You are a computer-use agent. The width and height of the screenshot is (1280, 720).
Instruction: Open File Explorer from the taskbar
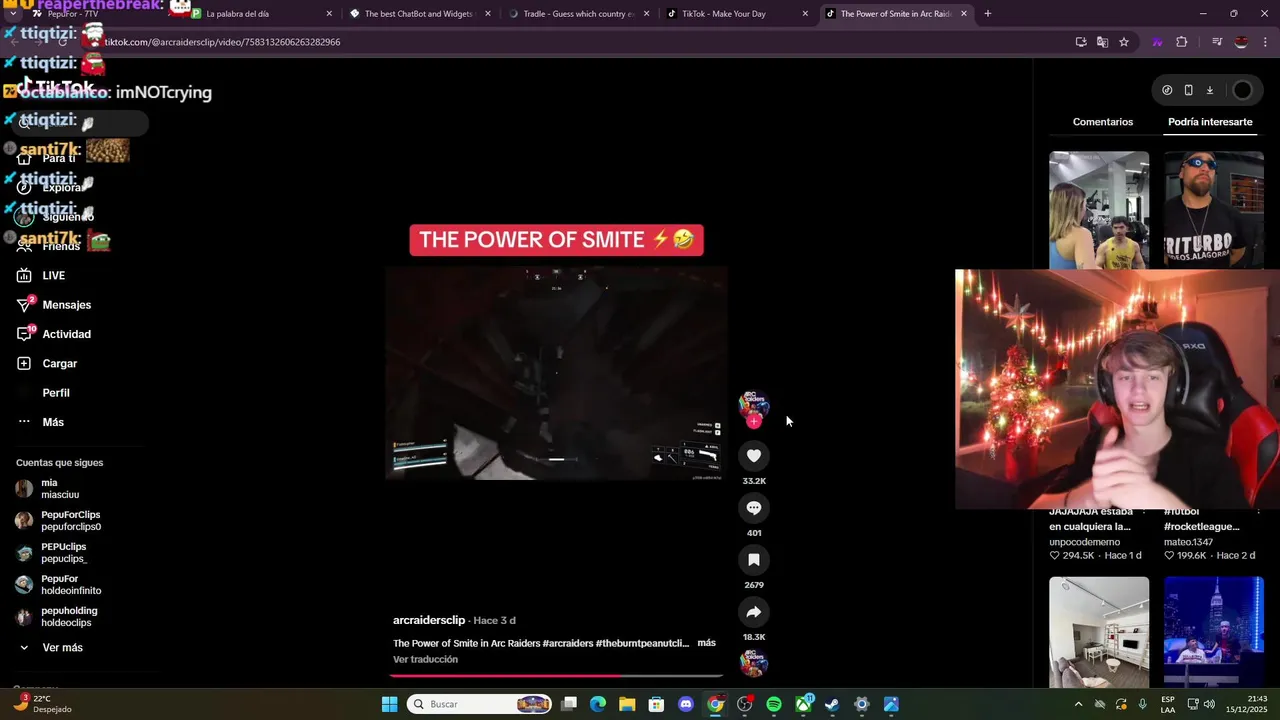tap(627, 704)
